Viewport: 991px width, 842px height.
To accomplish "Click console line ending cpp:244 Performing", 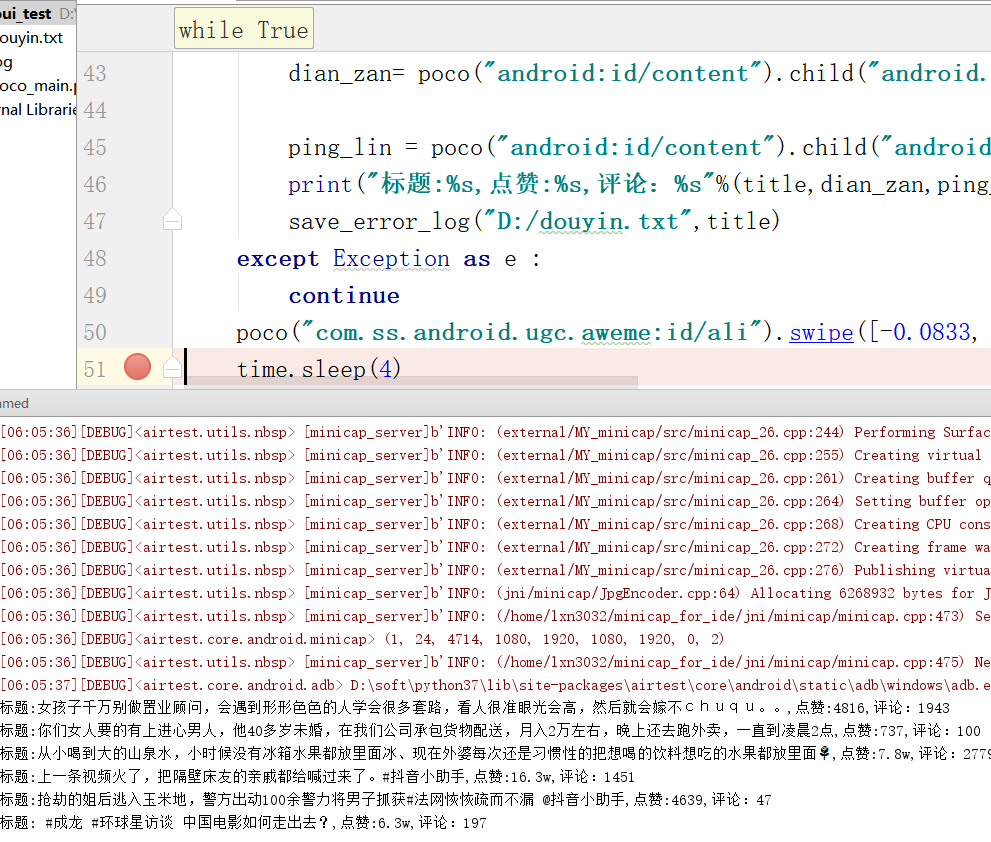I will pos(496,432).
